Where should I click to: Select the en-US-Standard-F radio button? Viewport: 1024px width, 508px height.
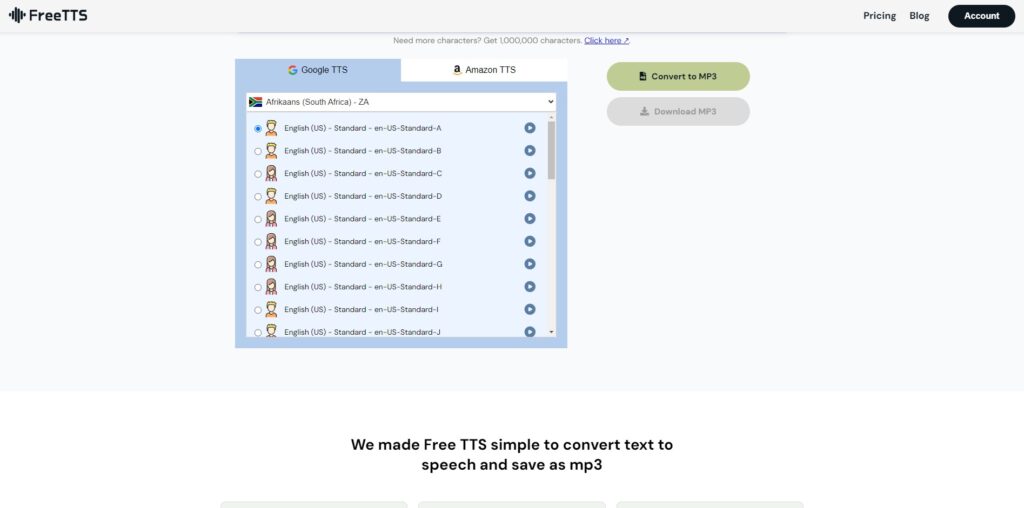pos(258,242)
